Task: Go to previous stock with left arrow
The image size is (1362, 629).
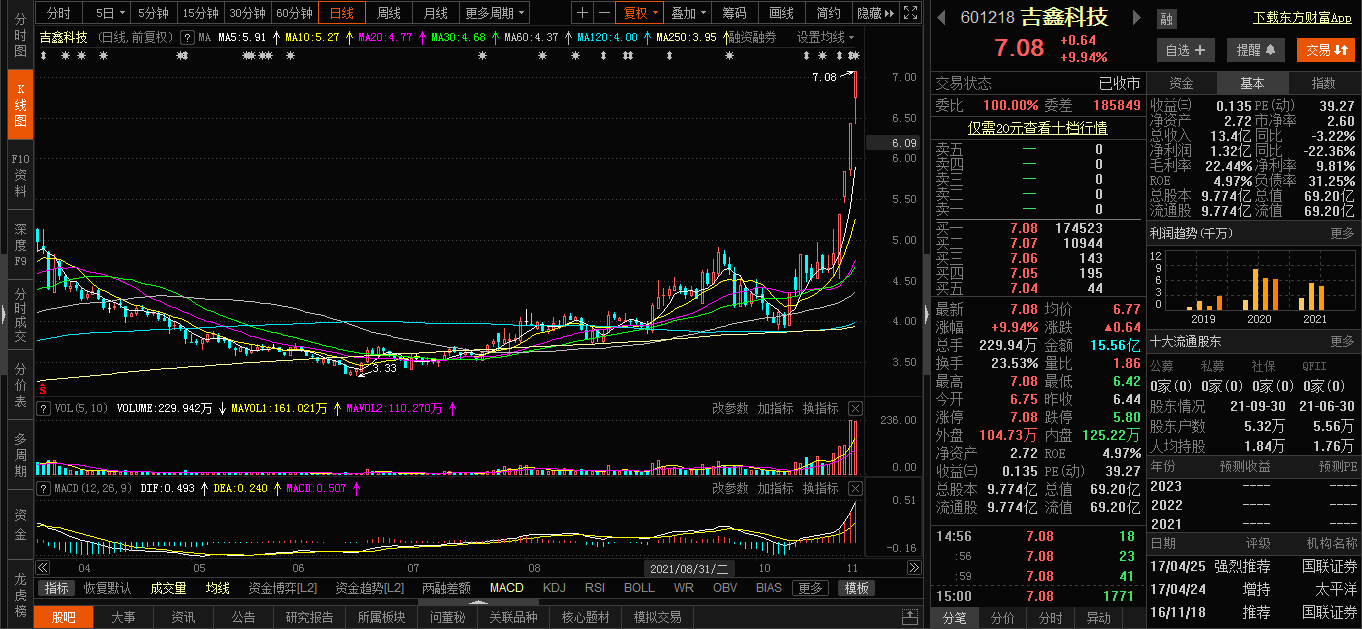Action: tap(940, 18)
